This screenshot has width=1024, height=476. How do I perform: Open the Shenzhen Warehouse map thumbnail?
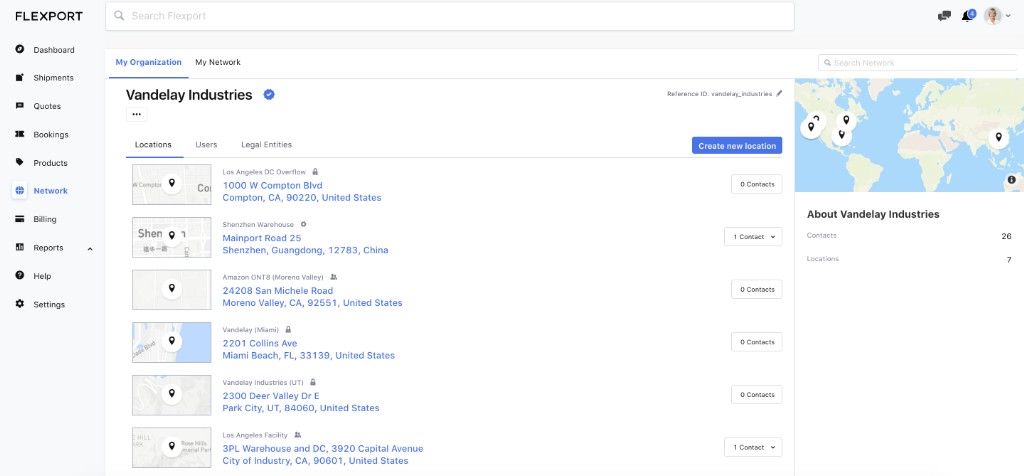coord(172,237)
